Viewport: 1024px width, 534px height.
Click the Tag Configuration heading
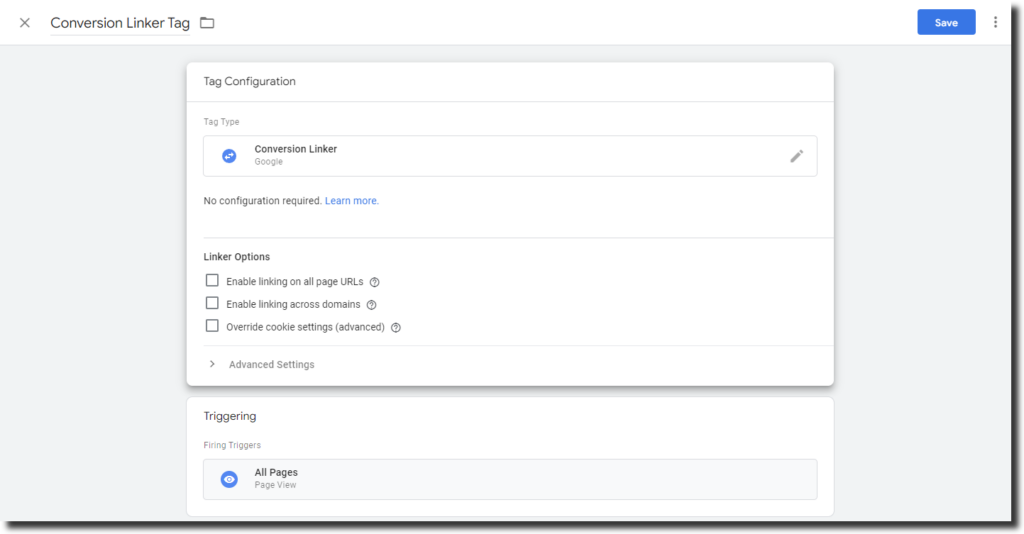tap(249, 82)
